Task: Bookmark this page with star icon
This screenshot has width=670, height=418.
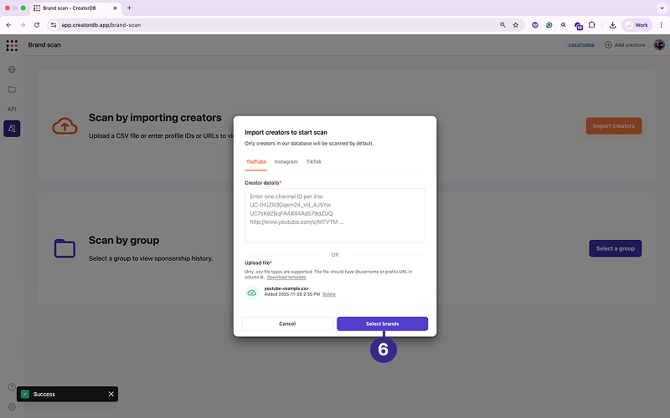Action: click(516, 24)
